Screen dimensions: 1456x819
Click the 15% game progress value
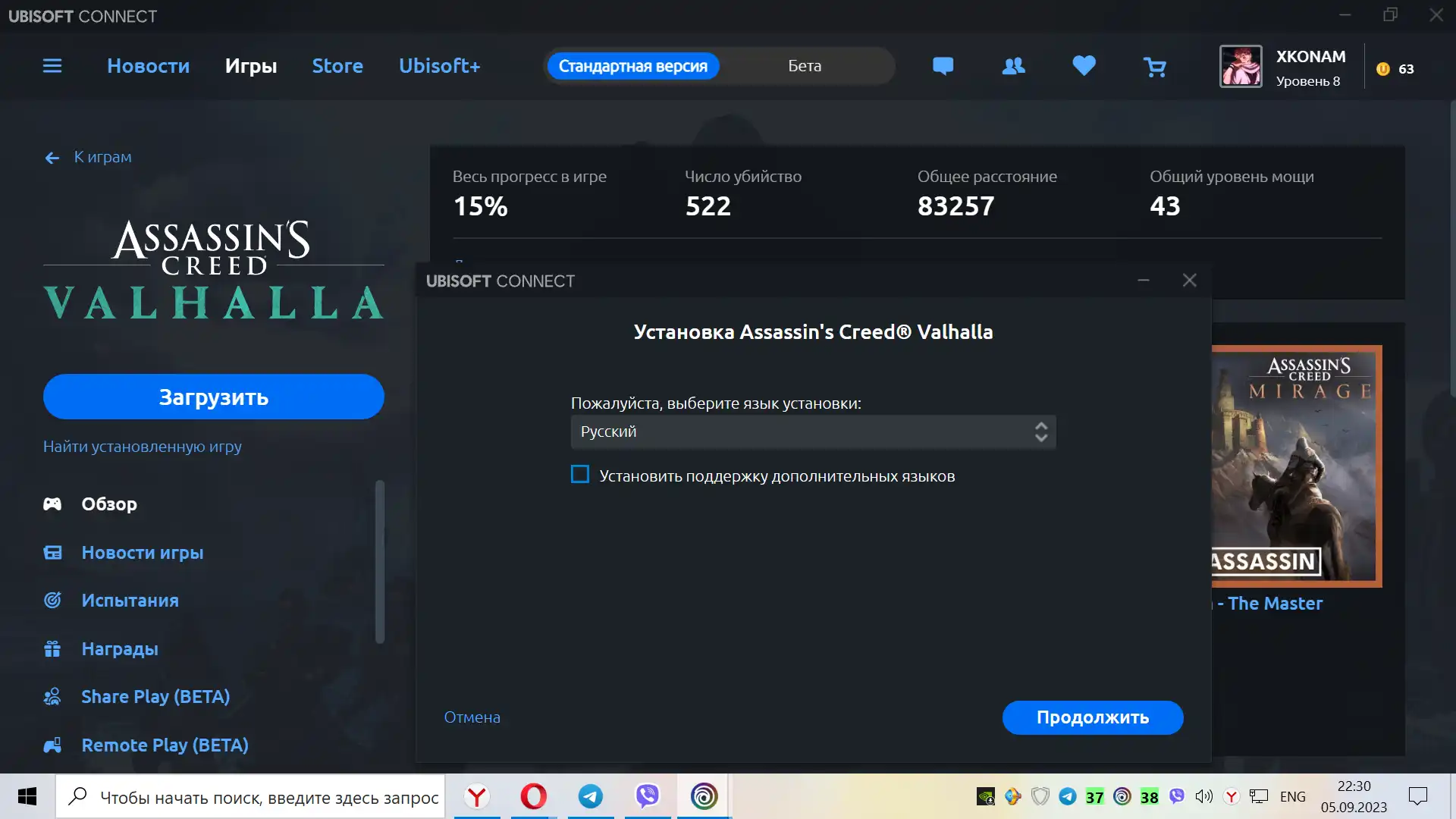point(480,206)
